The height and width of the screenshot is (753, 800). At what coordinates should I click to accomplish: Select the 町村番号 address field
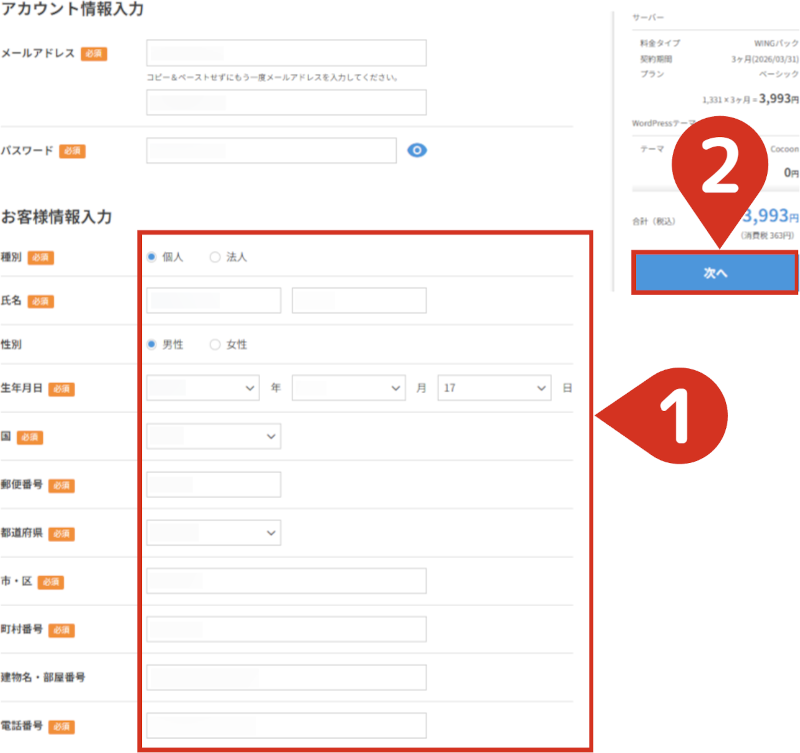coord(286,629)
